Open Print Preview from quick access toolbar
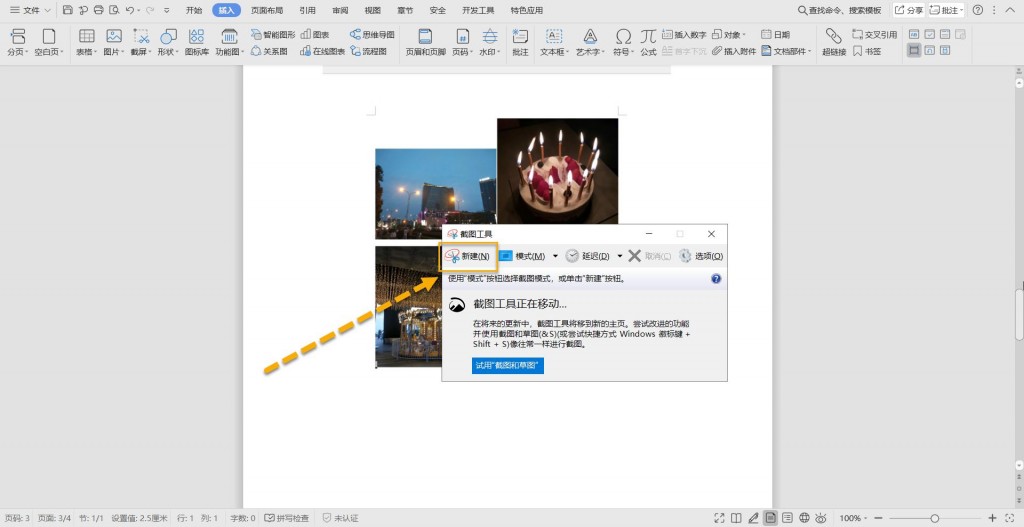 (114, 10)
